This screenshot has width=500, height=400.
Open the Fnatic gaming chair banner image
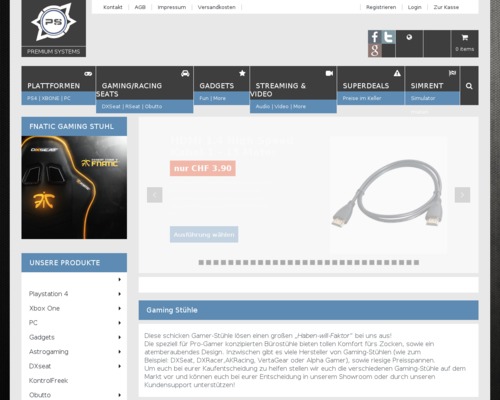(74, 187)
